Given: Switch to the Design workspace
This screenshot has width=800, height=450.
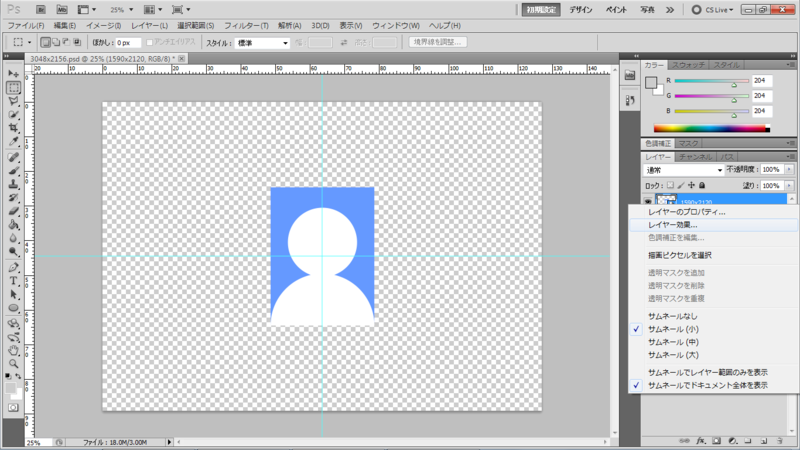Looking at the screenshot, I should pyautogui.click(x=581, y=10).
